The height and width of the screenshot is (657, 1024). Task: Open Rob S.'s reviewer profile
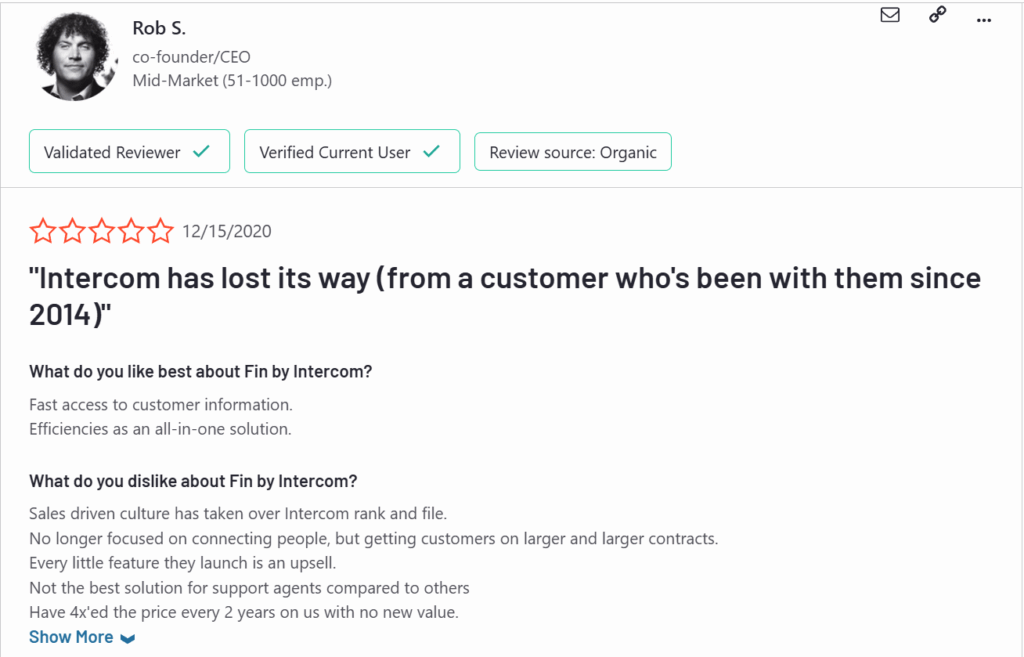pyautogui.click(x=158, y=27)
